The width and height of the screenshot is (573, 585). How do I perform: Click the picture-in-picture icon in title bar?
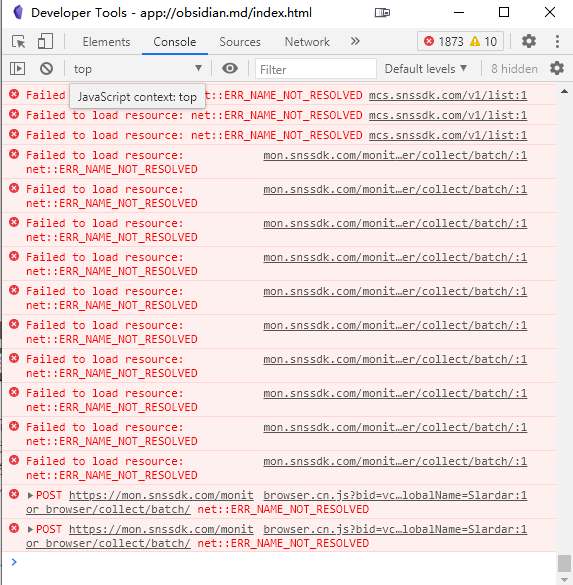(382, 13)
